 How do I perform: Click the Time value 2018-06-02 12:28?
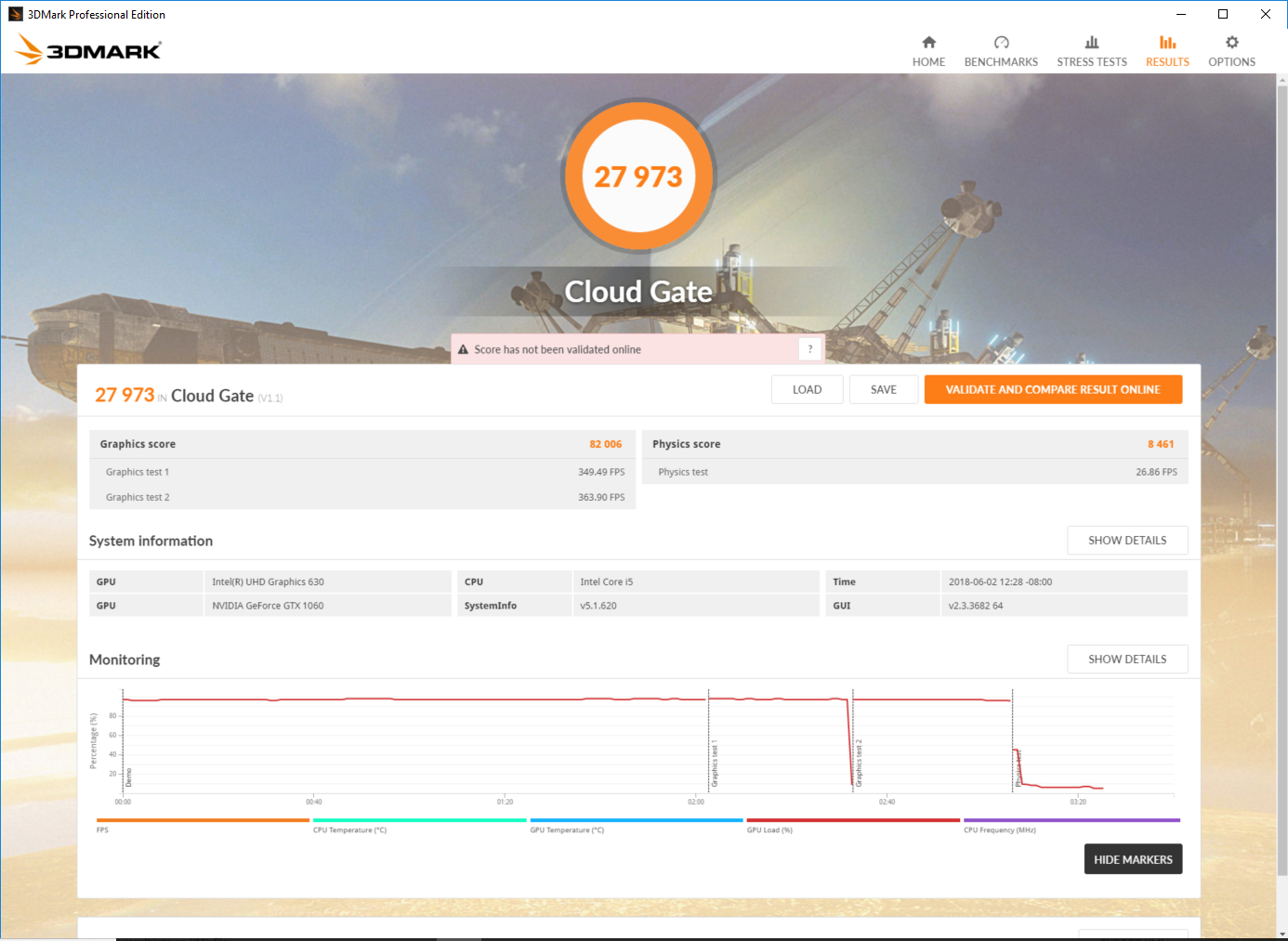(1064, 582)
